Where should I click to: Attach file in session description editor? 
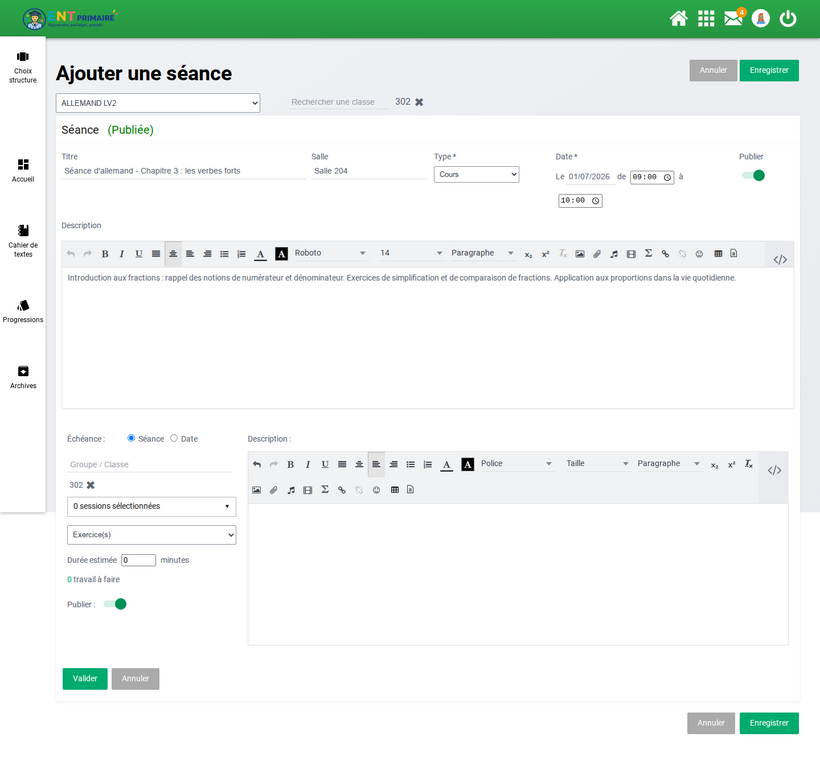pos(597,254)
